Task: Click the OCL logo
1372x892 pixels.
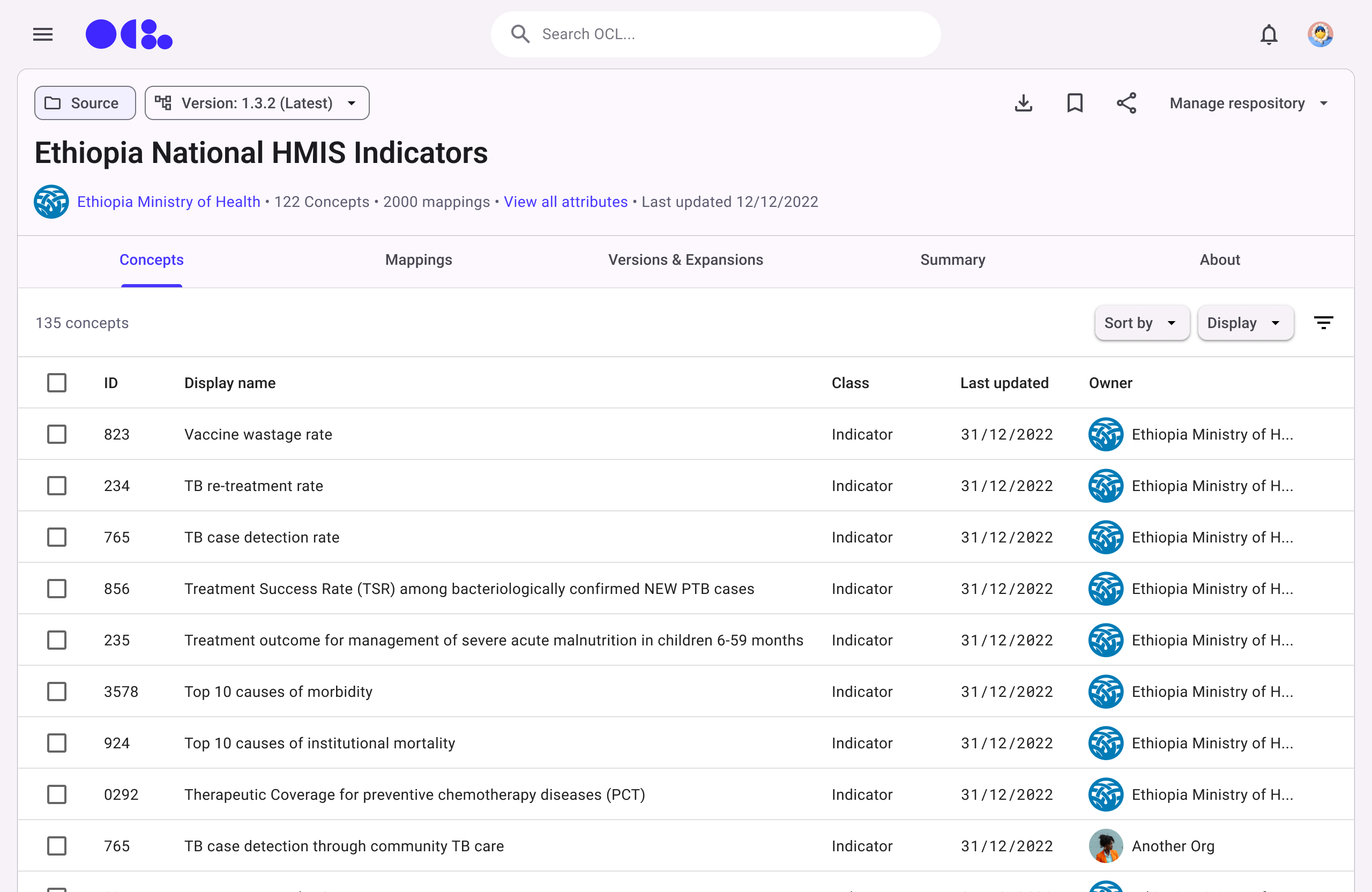Action: click(129, 35)
